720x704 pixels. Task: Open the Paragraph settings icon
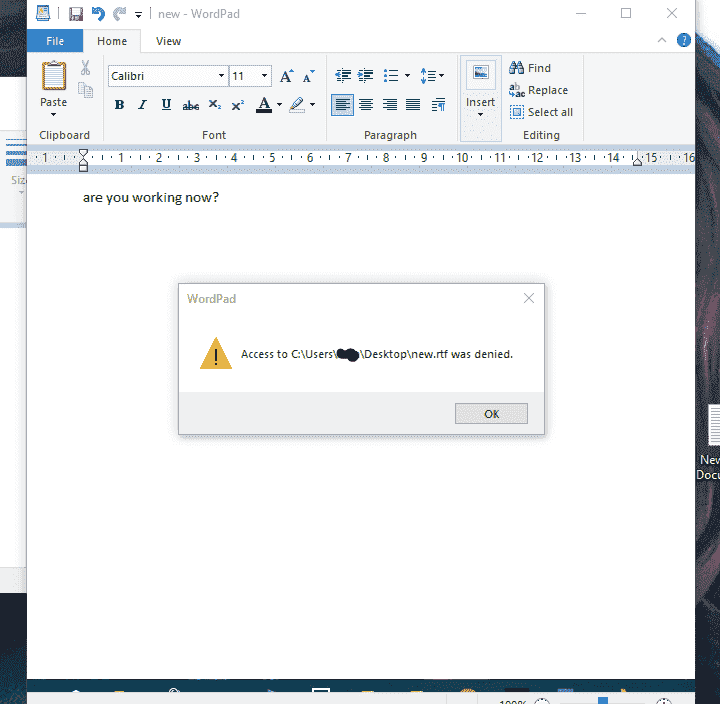coord(439,105)
